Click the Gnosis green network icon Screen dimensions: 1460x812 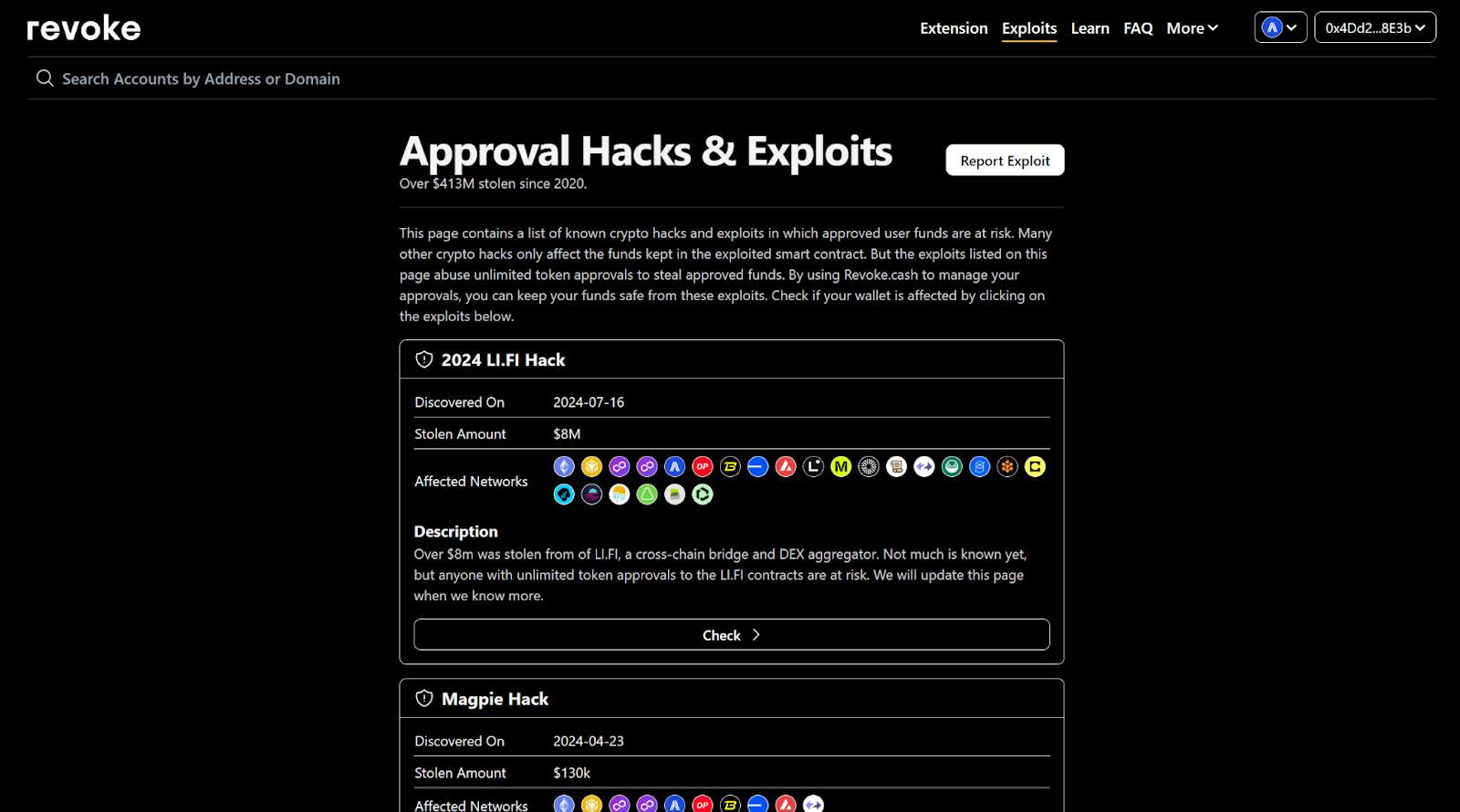pyautogui.click(x=952, y=467)
